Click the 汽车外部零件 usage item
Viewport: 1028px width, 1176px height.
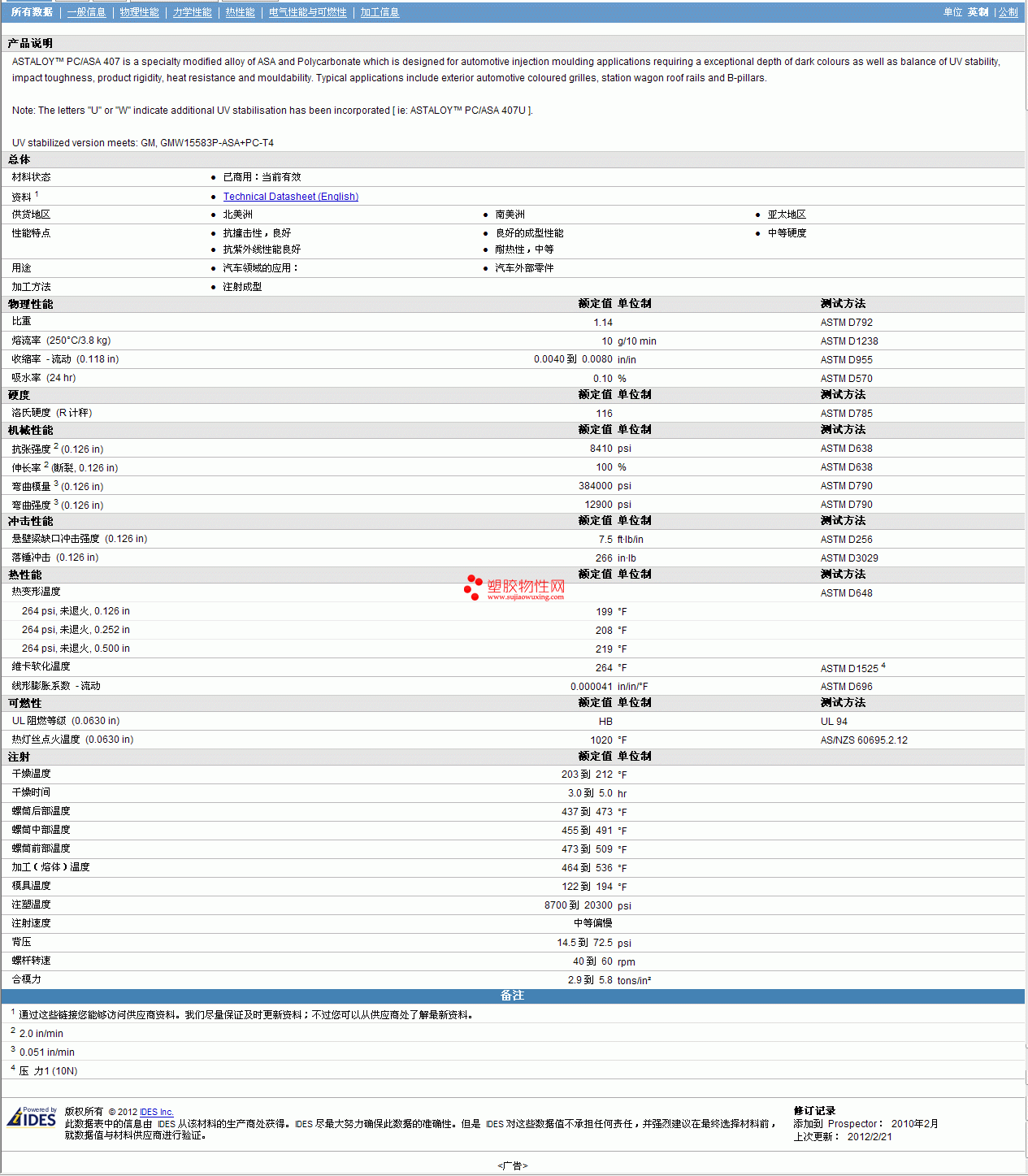(x=524, y=268)
